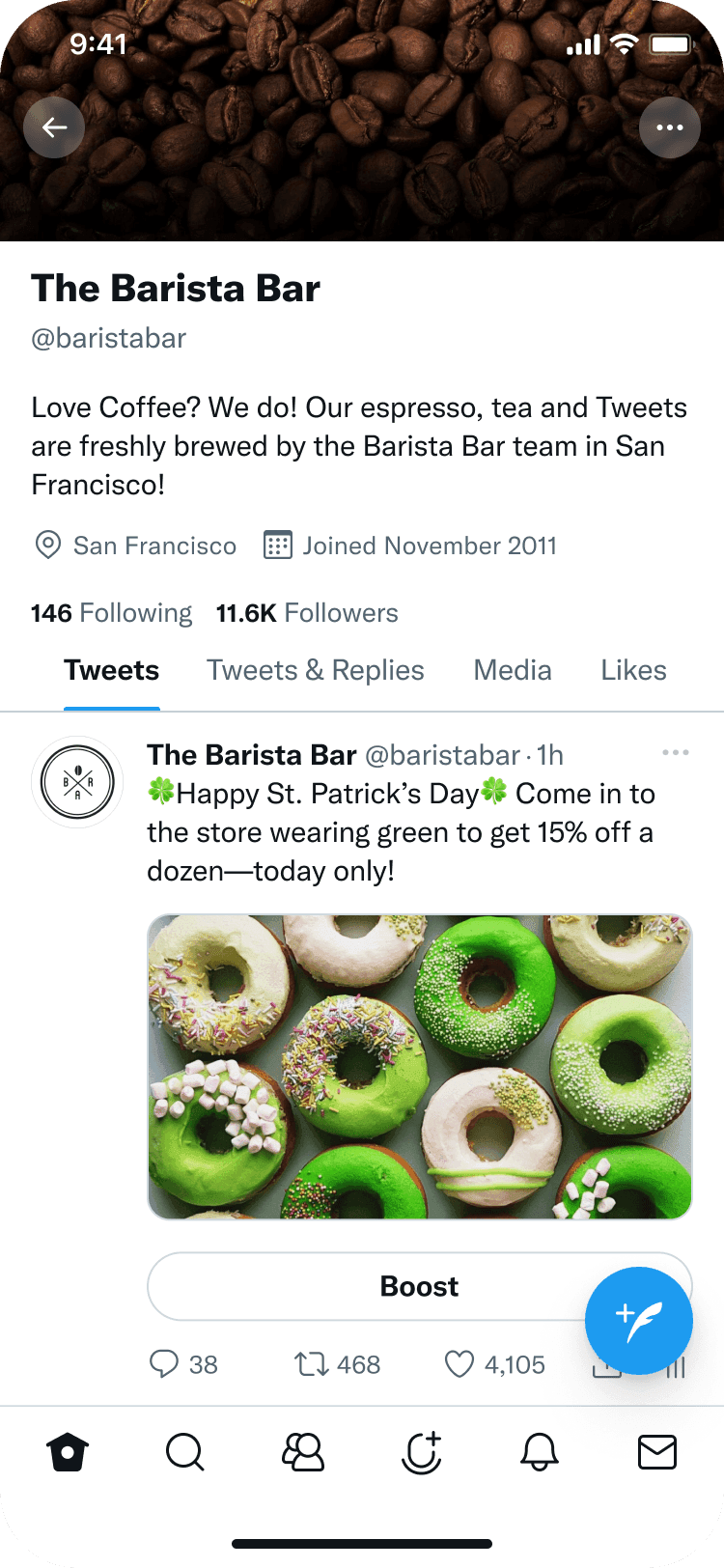Like the tweet with the heart icon
Screen dimensions: 724x1568
pos(459,1363)
